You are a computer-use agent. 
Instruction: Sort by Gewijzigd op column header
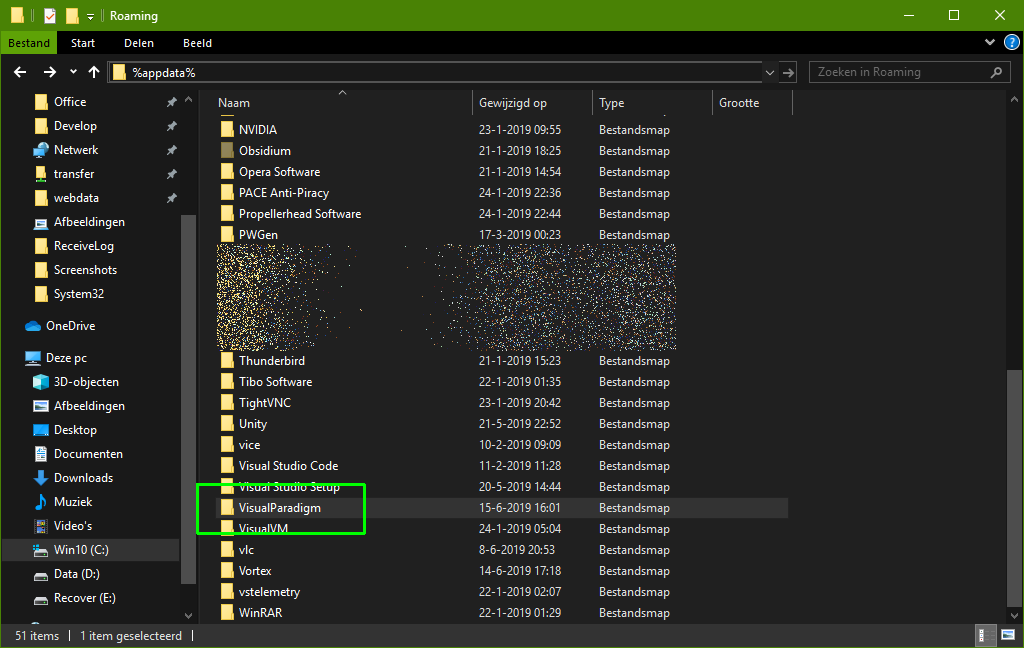click(513, 103)
